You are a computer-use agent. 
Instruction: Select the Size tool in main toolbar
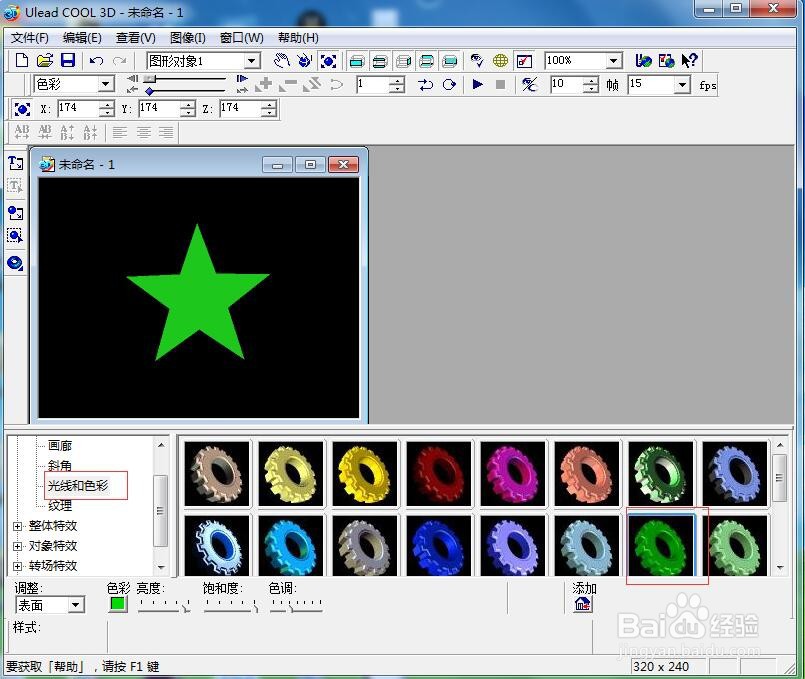pos(329,61)
